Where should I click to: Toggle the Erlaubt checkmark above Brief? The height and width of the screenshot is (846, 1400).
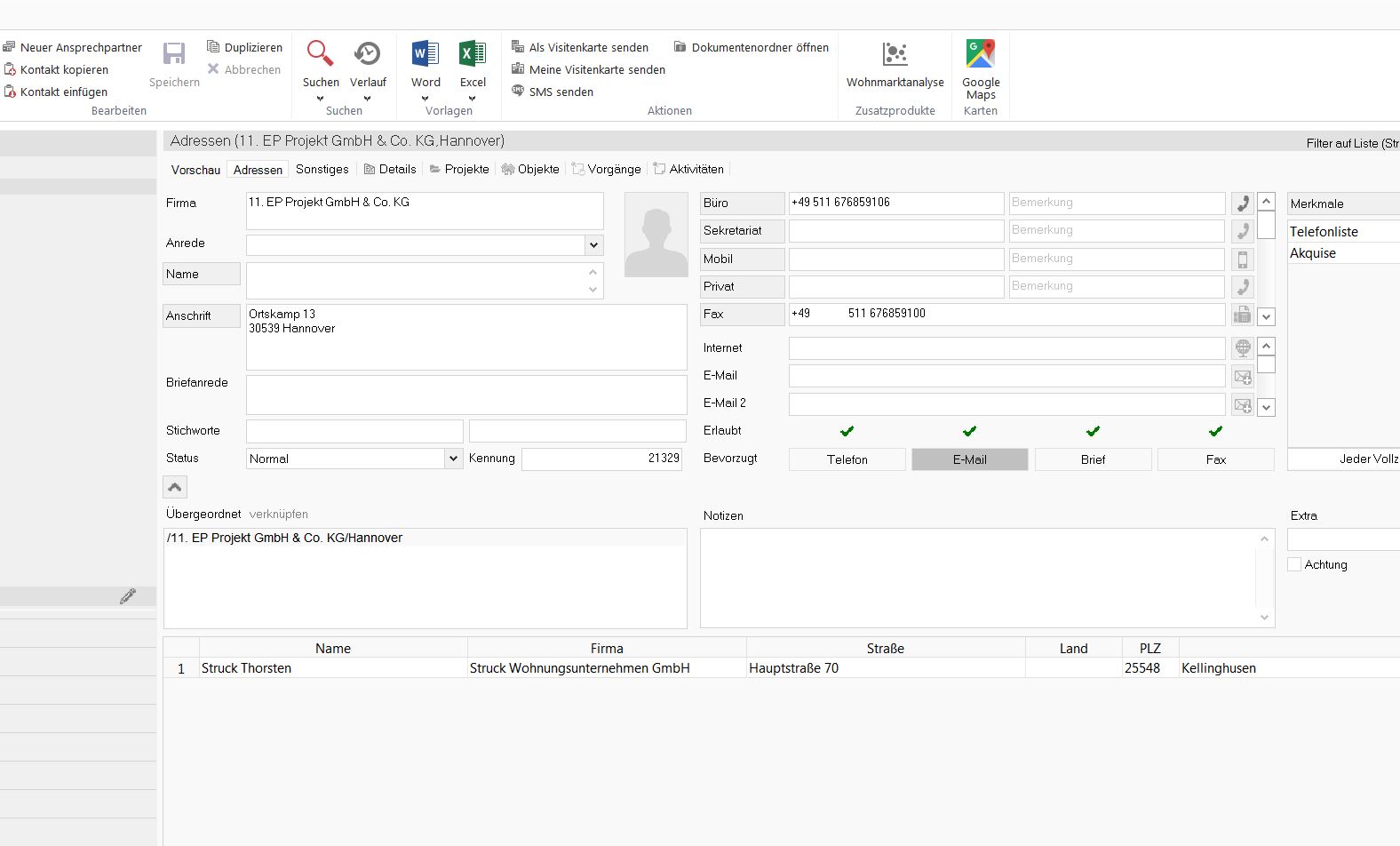(x=1093, y=431)
